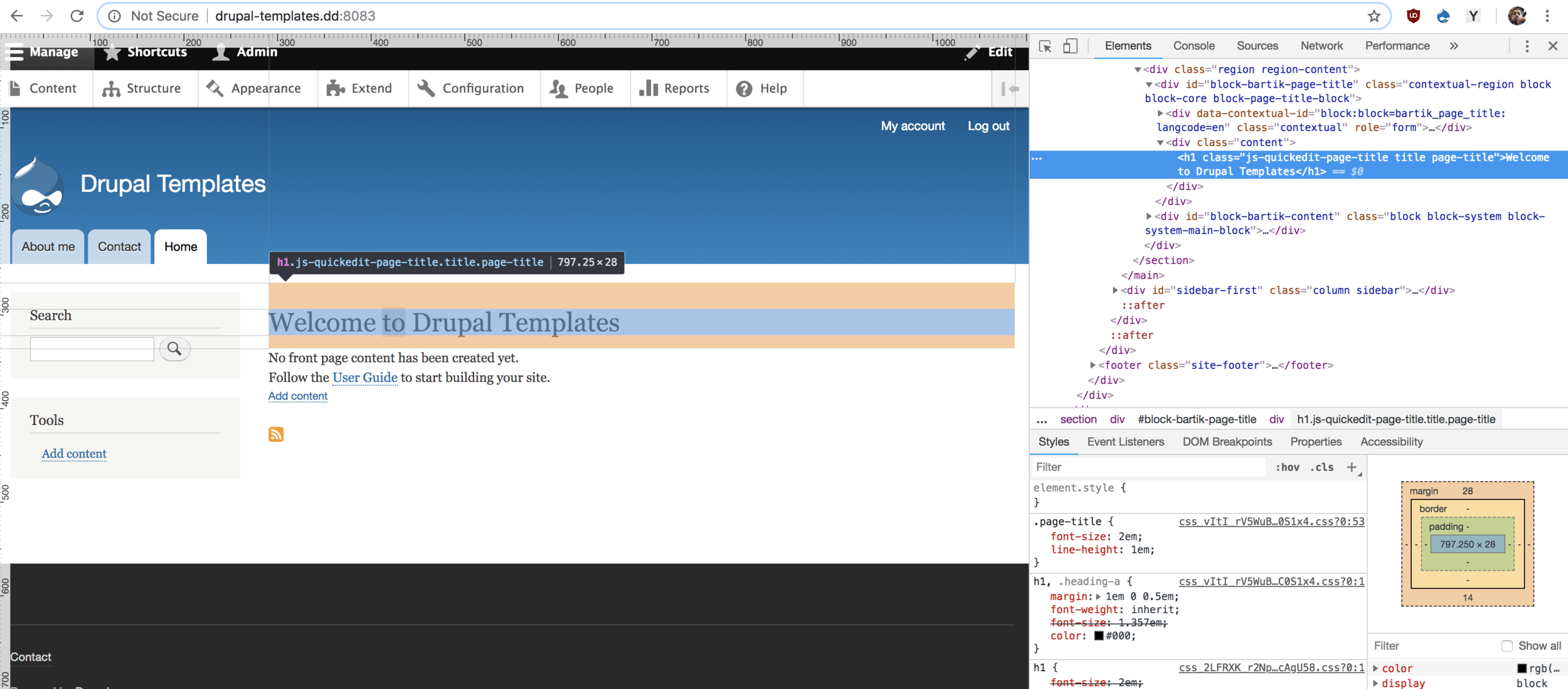
Task: Toggle the device toolbar icon
Action: click(1070, 46)
